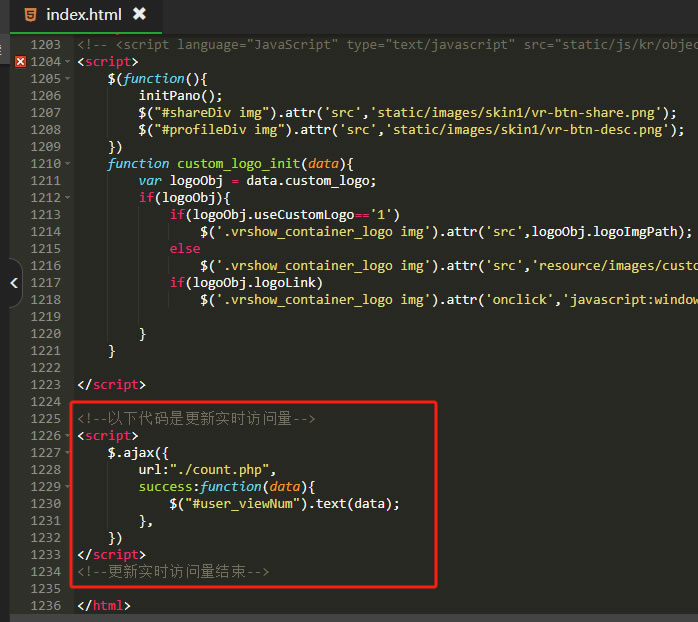Screen dimensions: 698x622
Task: Click the HTML5 file icon on tab
Action: click(x=31, y=14)
